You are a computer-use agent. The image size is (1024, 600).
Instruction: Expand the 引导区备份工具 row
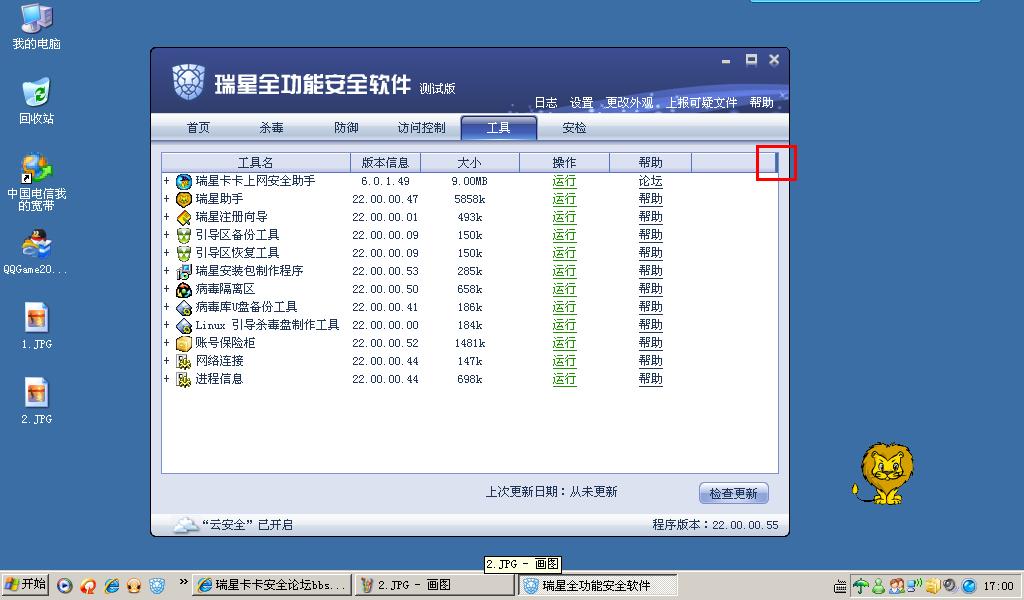click(167, 234)
